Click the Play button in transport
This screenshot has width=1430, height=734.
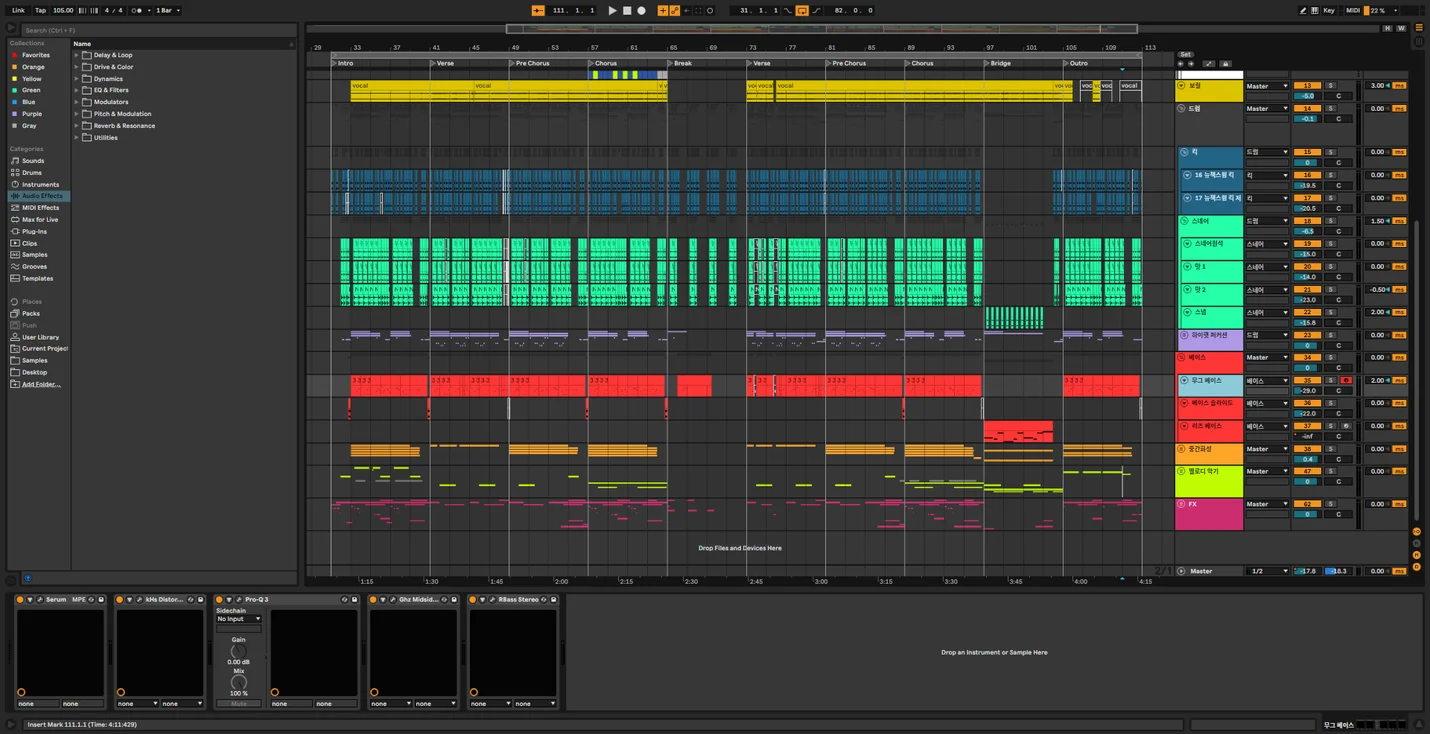pos(613,10)
